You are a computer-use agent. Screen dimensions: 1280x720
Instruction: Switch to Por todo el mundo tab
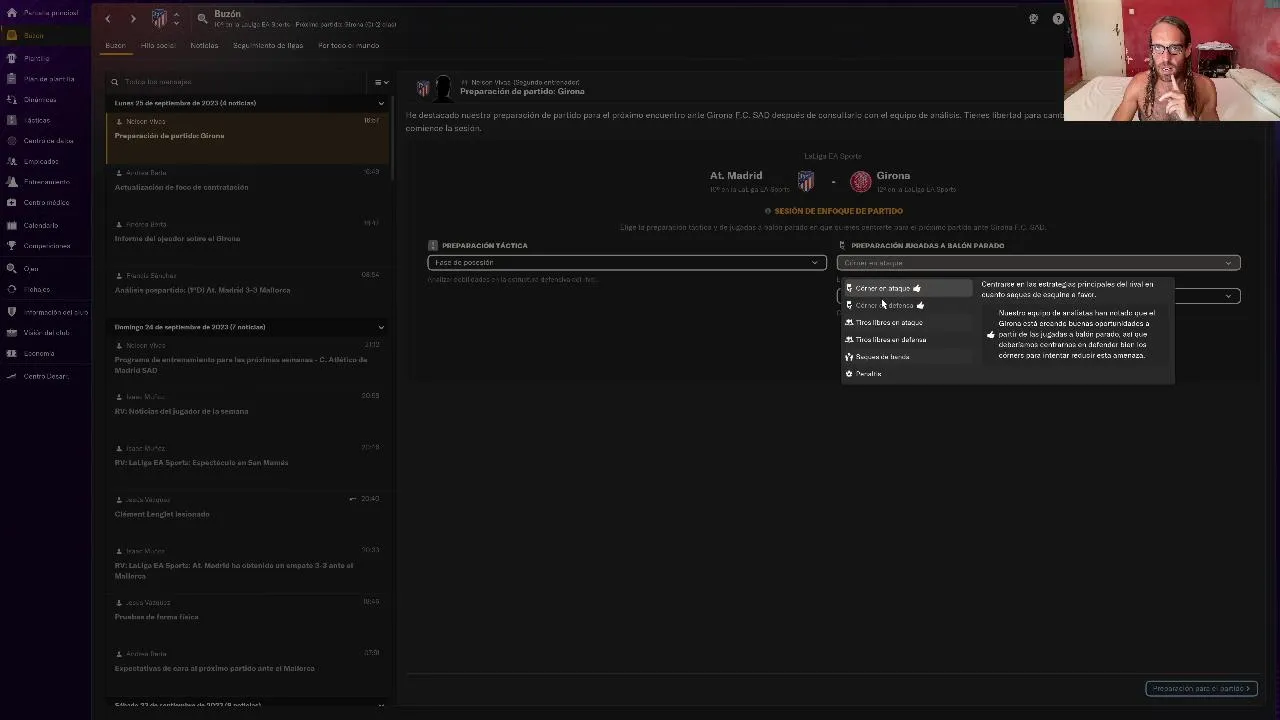click(x=349, y=45)
